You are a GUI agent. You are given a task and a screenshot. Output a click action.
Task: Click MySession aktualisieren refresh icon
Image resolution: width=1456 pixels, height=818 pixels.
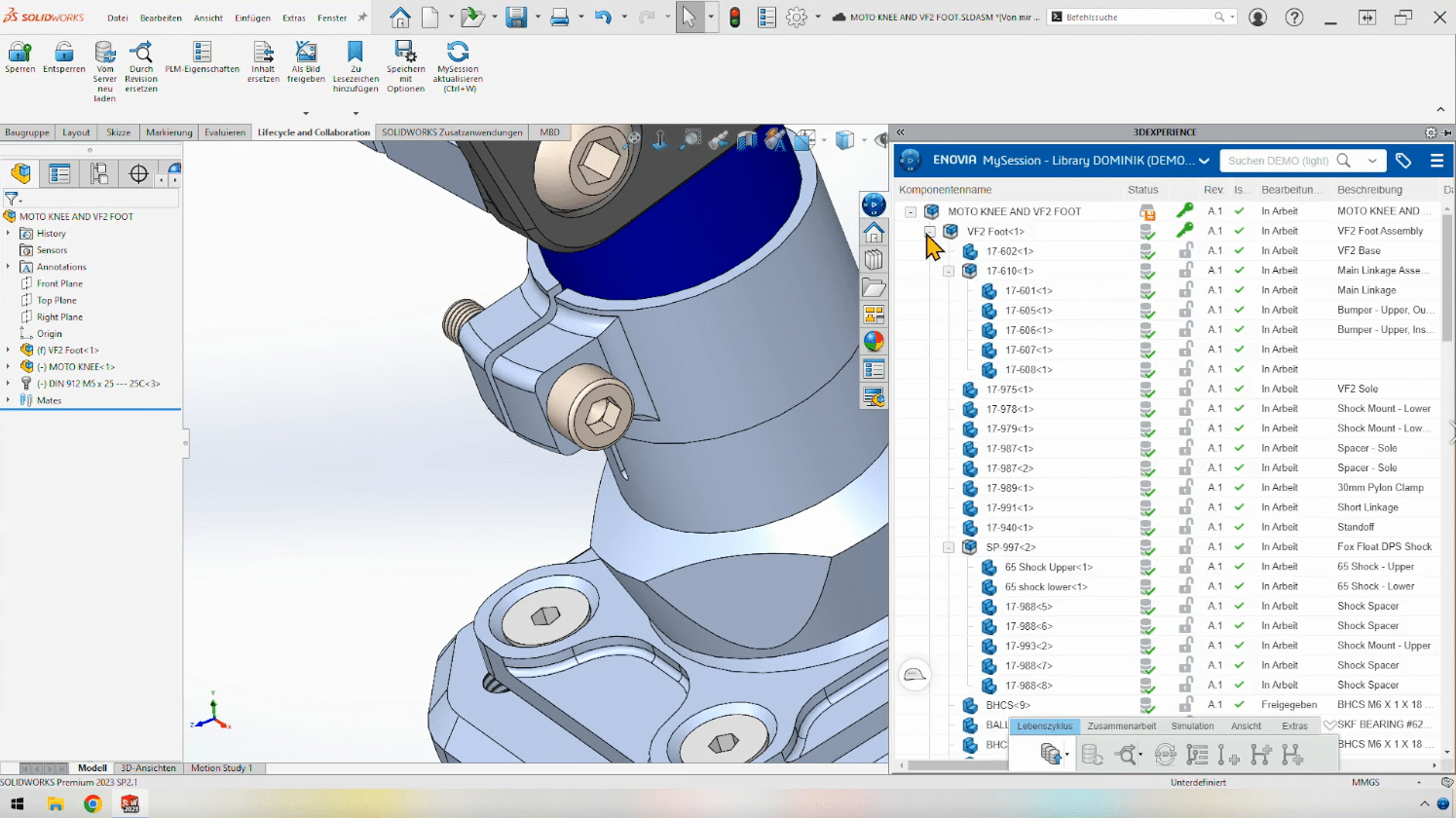click(x=457, y=52)
